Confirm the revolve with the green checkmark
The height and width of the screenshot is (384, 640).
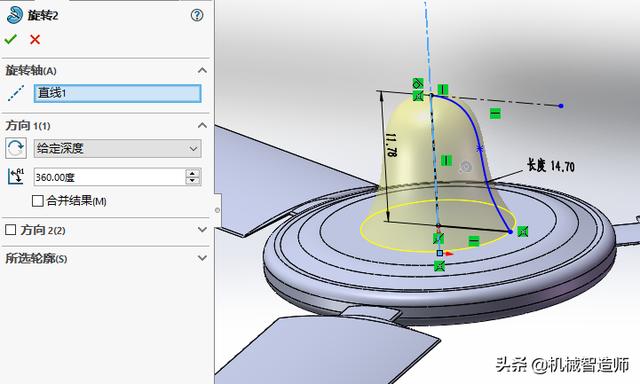(11, 40)
